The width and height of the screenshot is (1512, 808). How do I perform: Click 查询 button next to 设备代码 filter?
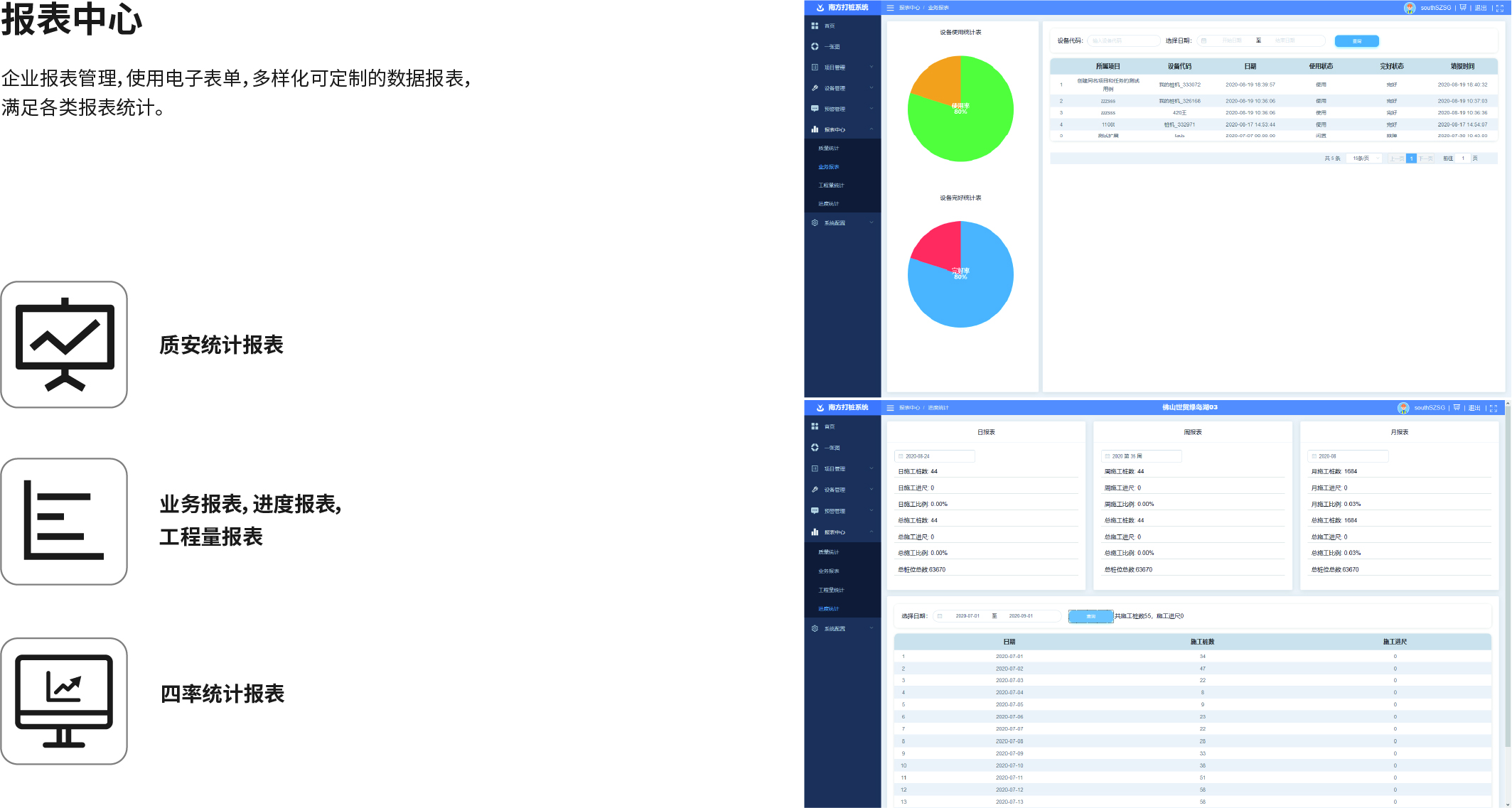click(1356, 41)
